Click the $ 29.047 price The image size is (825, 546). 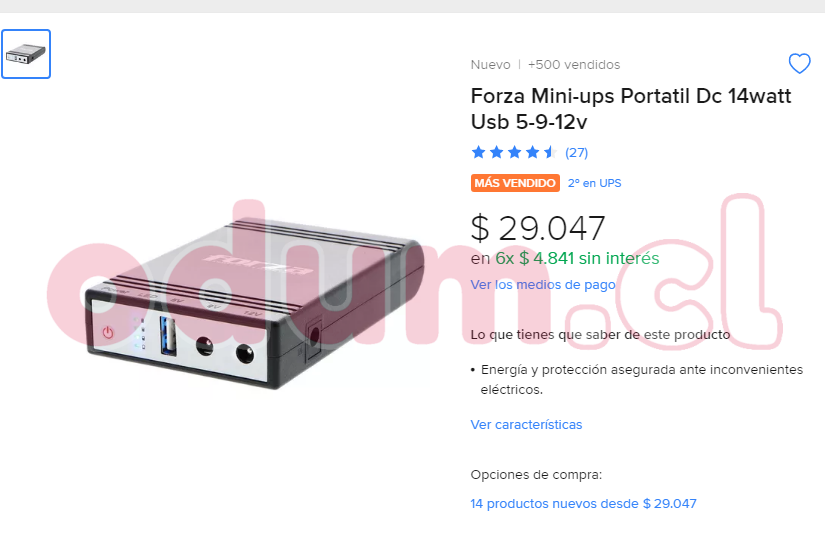click(x=538, y=229)
